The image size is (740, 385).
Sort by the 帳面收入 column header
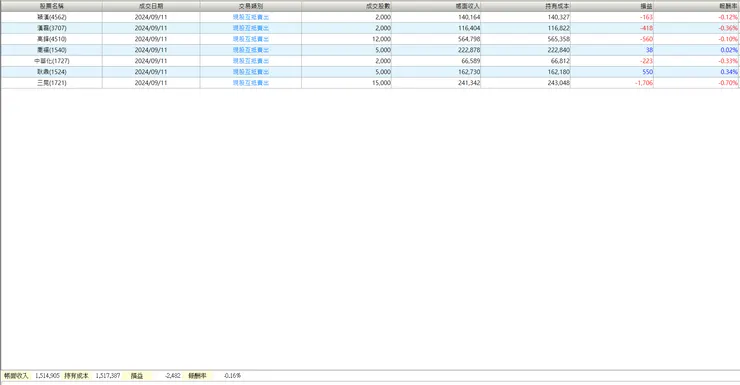pos(437,6)
